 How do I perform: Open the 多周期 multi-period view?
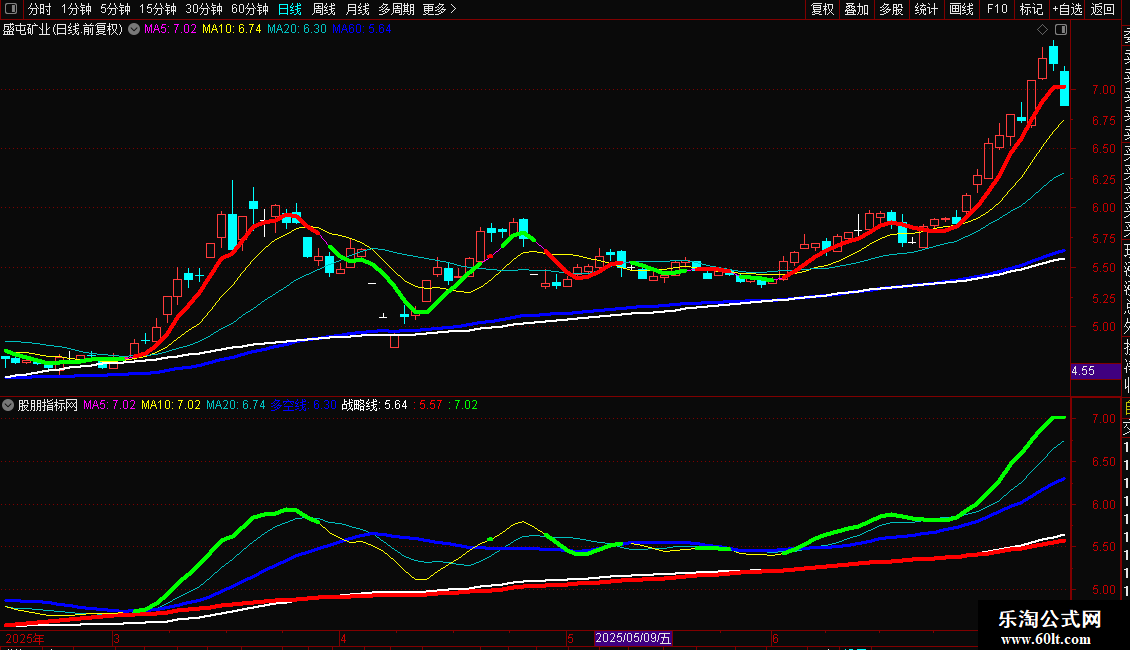(396, 9)
